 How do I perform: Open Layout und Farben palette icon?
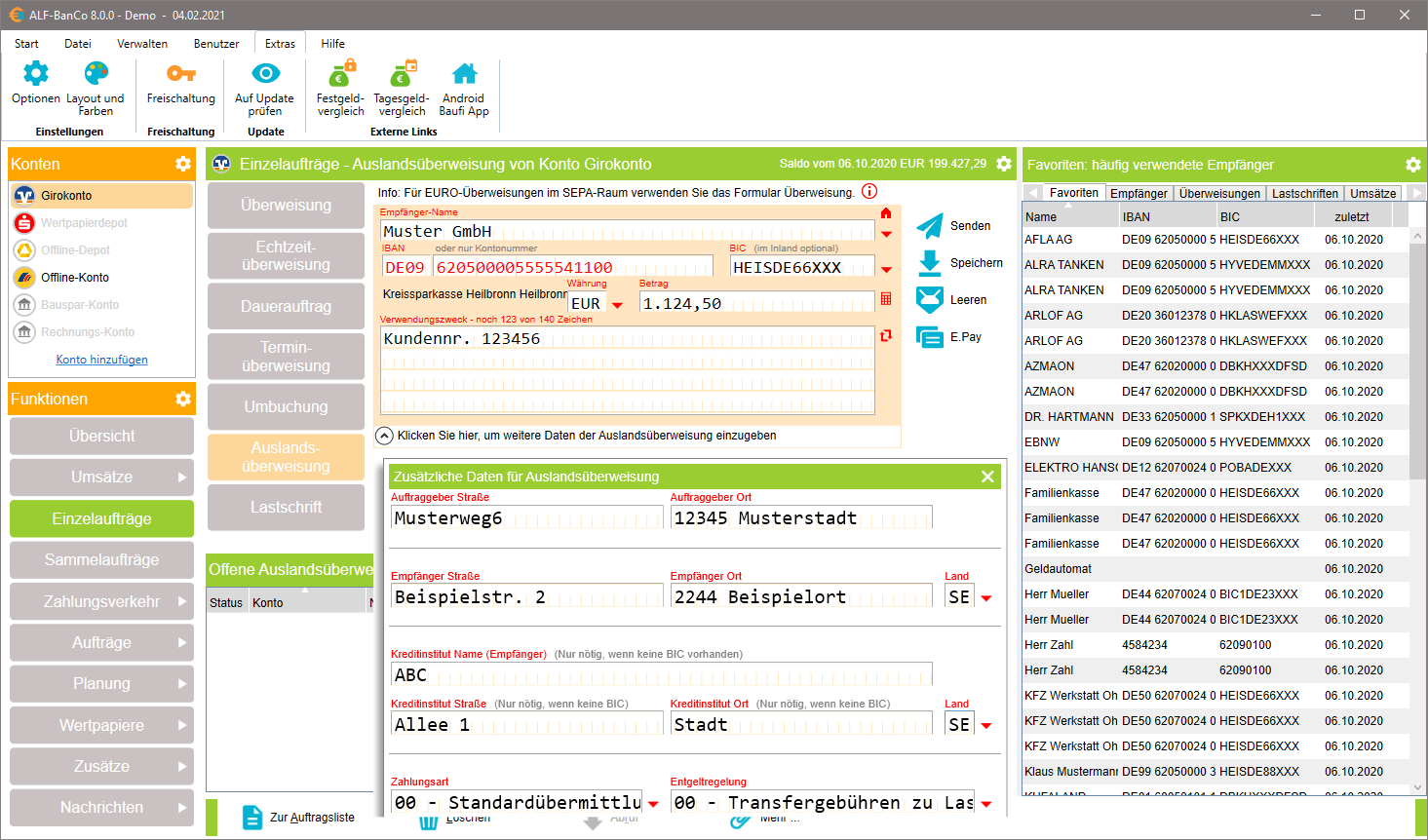(x=96, y=73)
